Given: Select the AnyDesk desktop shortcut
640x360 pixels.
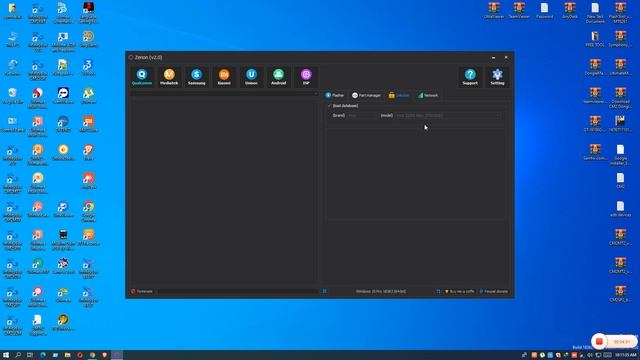Looking at the screenshot, I should (x=570, y=11).
